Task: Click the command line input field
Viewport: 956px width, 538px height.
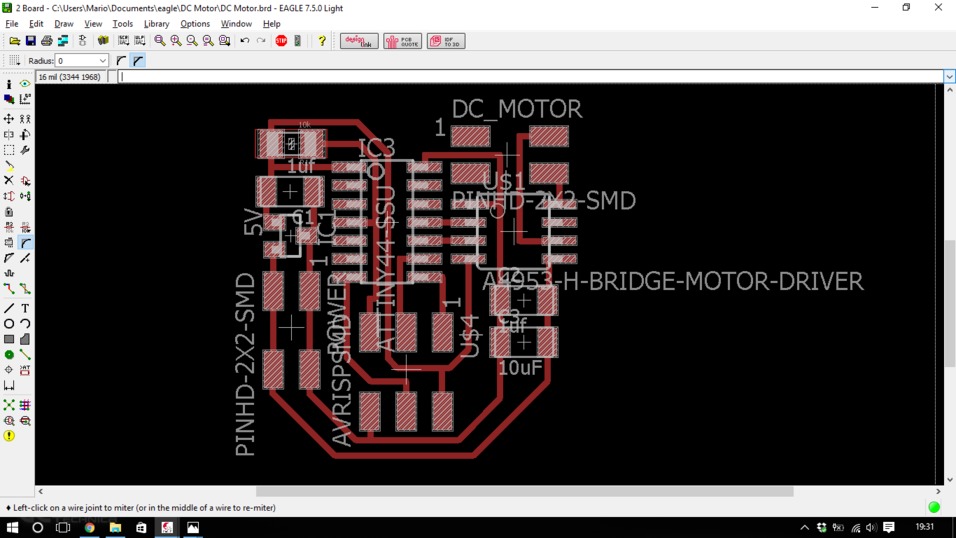Action: (530, 77)
